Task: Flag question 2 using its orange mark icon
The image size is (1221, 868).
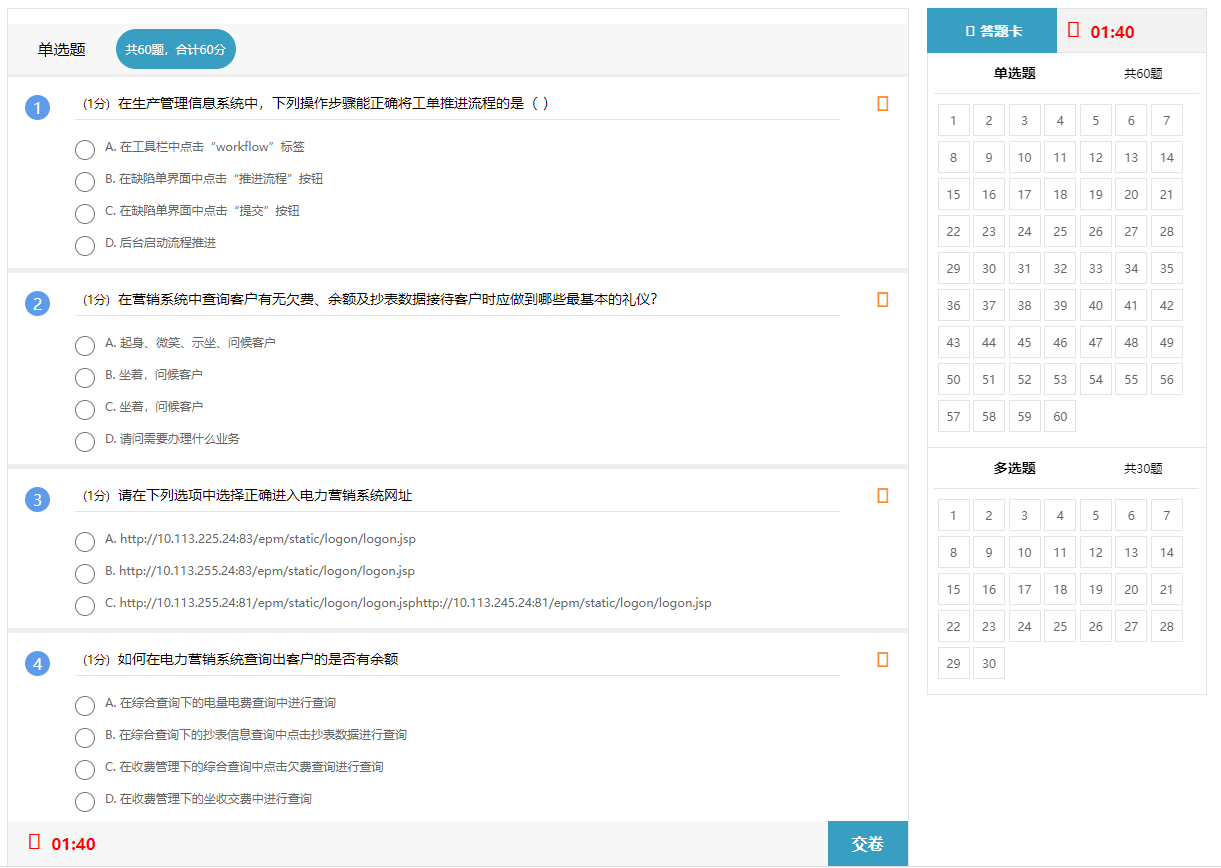Action: coord(881,299)
